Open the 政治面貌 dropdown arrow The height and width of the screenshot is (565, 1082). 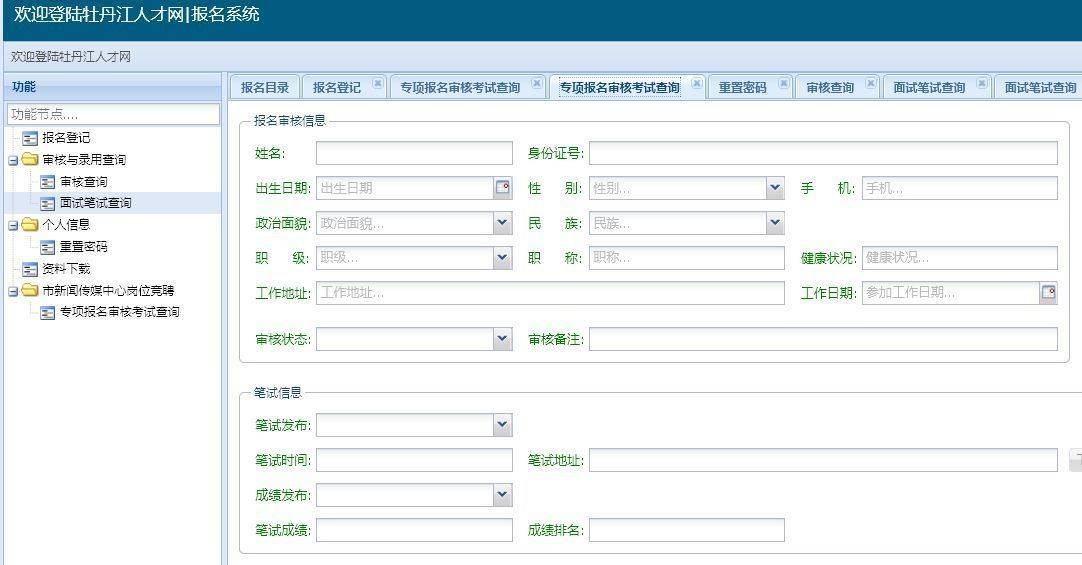[x=502, y=224]
